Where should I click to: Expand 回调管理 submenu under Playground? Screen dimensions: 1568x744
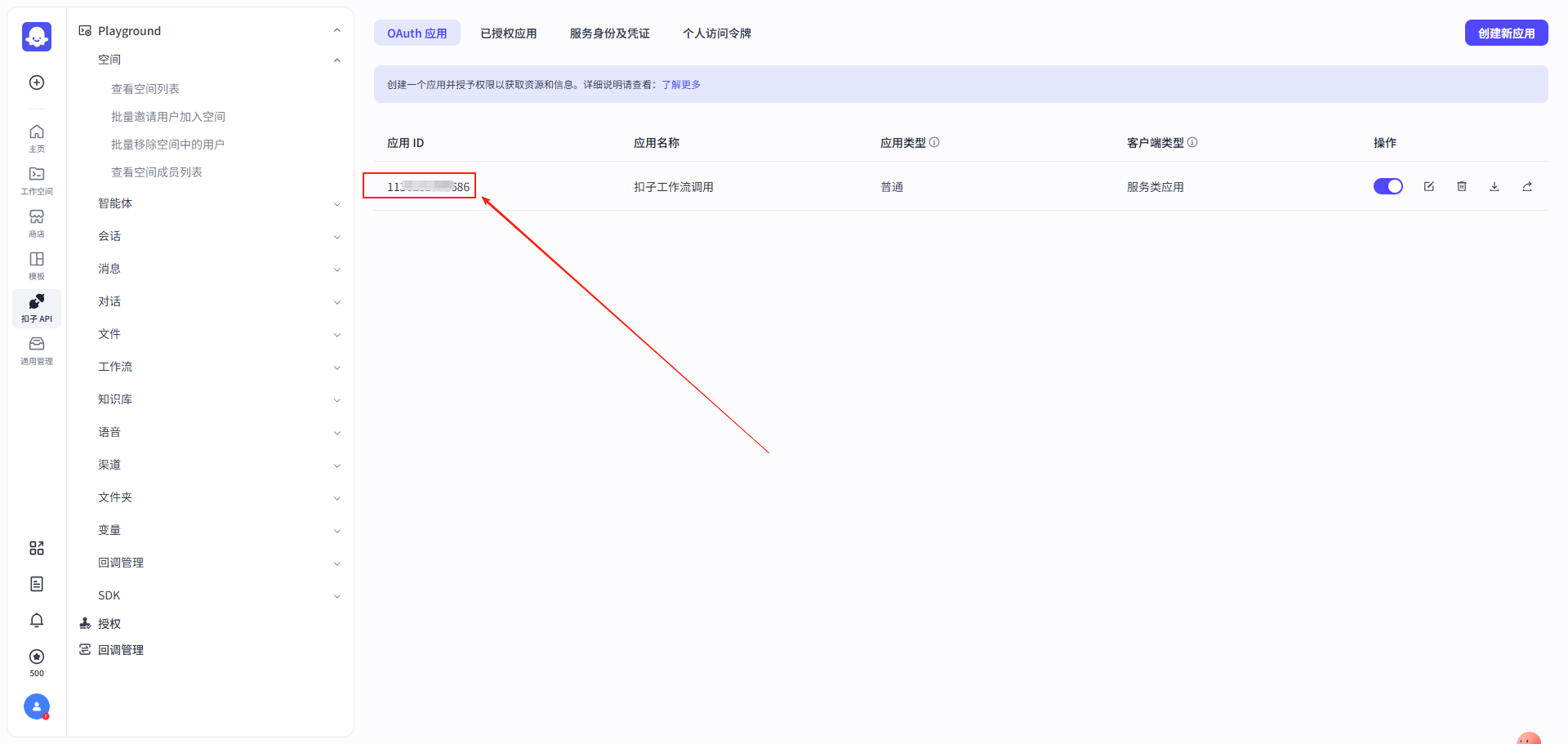(x=337, y=564)
